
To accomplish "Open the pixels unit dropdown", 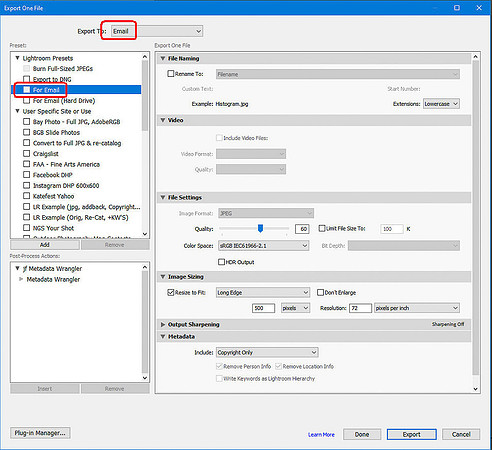I will [295, 308].
